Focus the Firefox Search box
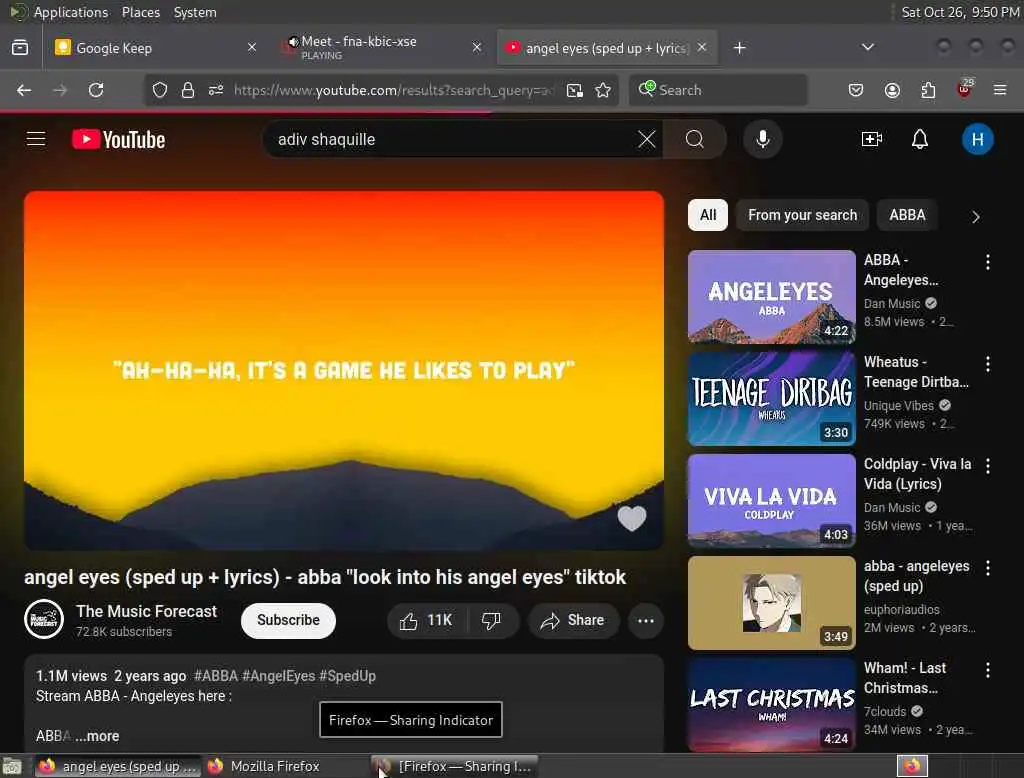1024x778 pixels. [x=718, y=90]
